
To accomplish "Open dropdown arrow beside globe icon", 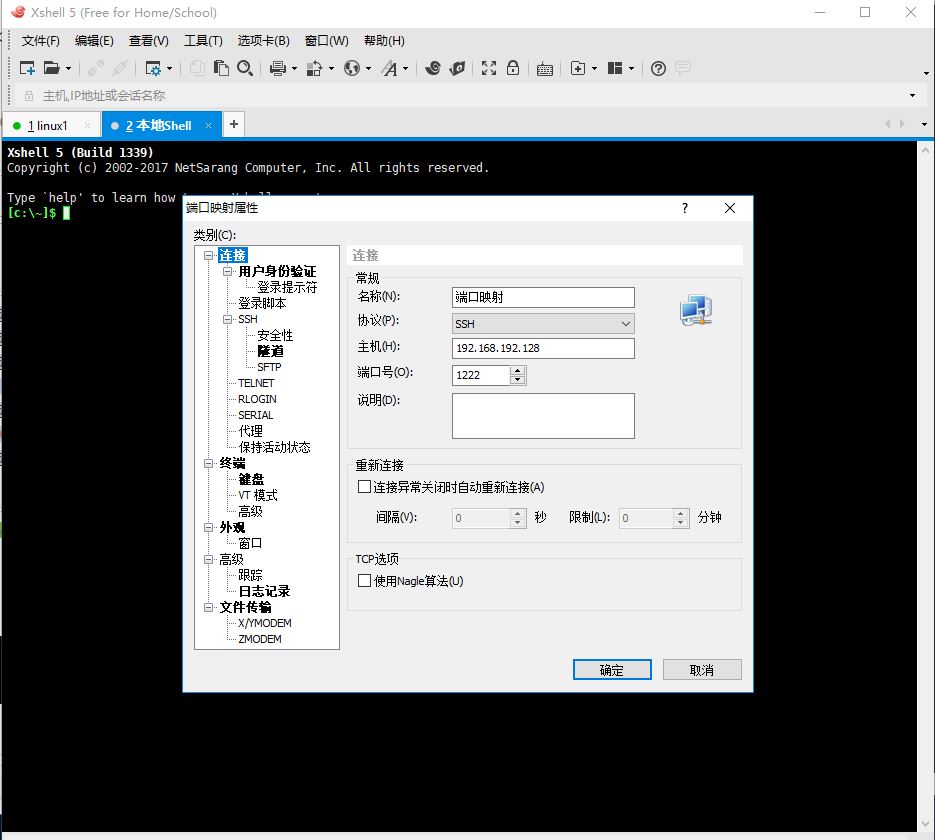I will click(369, 69).
